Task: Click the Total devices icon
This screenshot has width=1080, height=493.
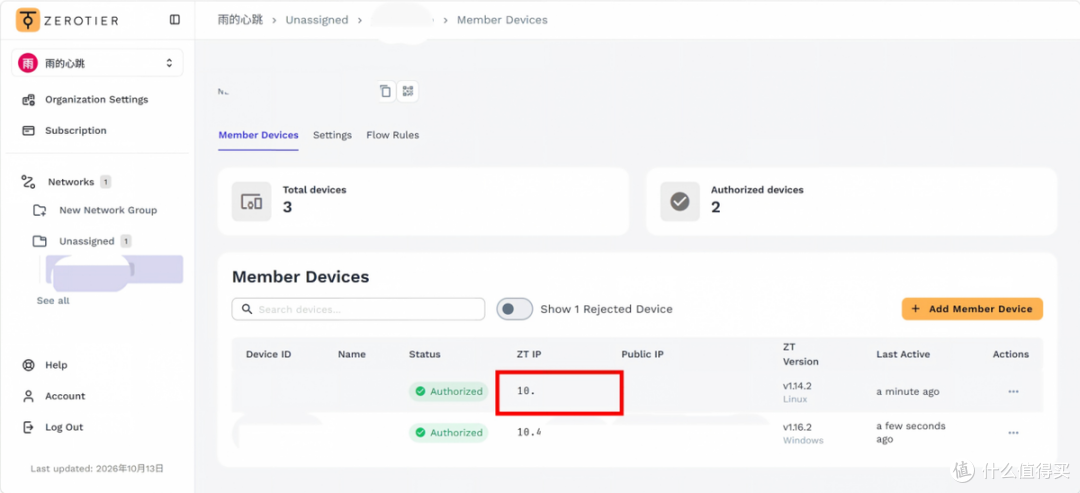Action: (251, 201)
